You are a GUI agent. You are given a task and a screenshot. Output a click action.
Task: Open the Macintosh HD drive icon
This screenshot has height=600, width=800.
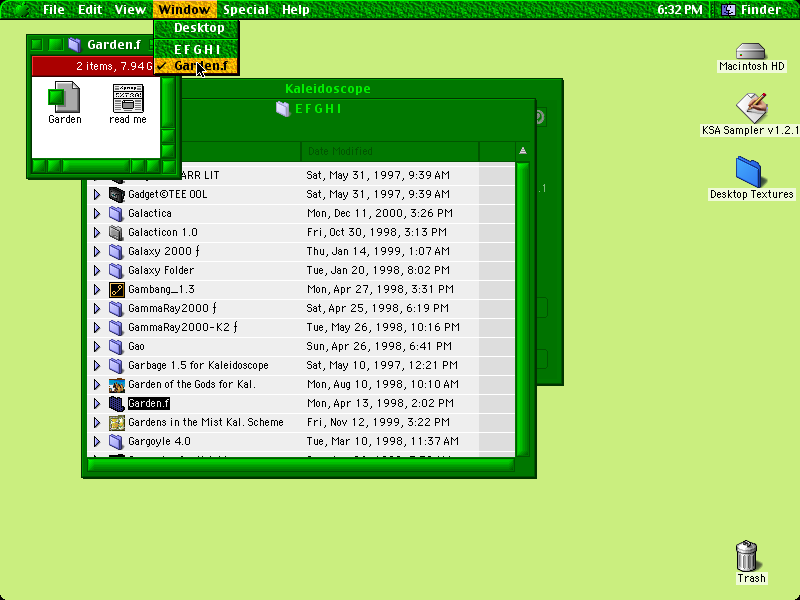pos(751,52)
